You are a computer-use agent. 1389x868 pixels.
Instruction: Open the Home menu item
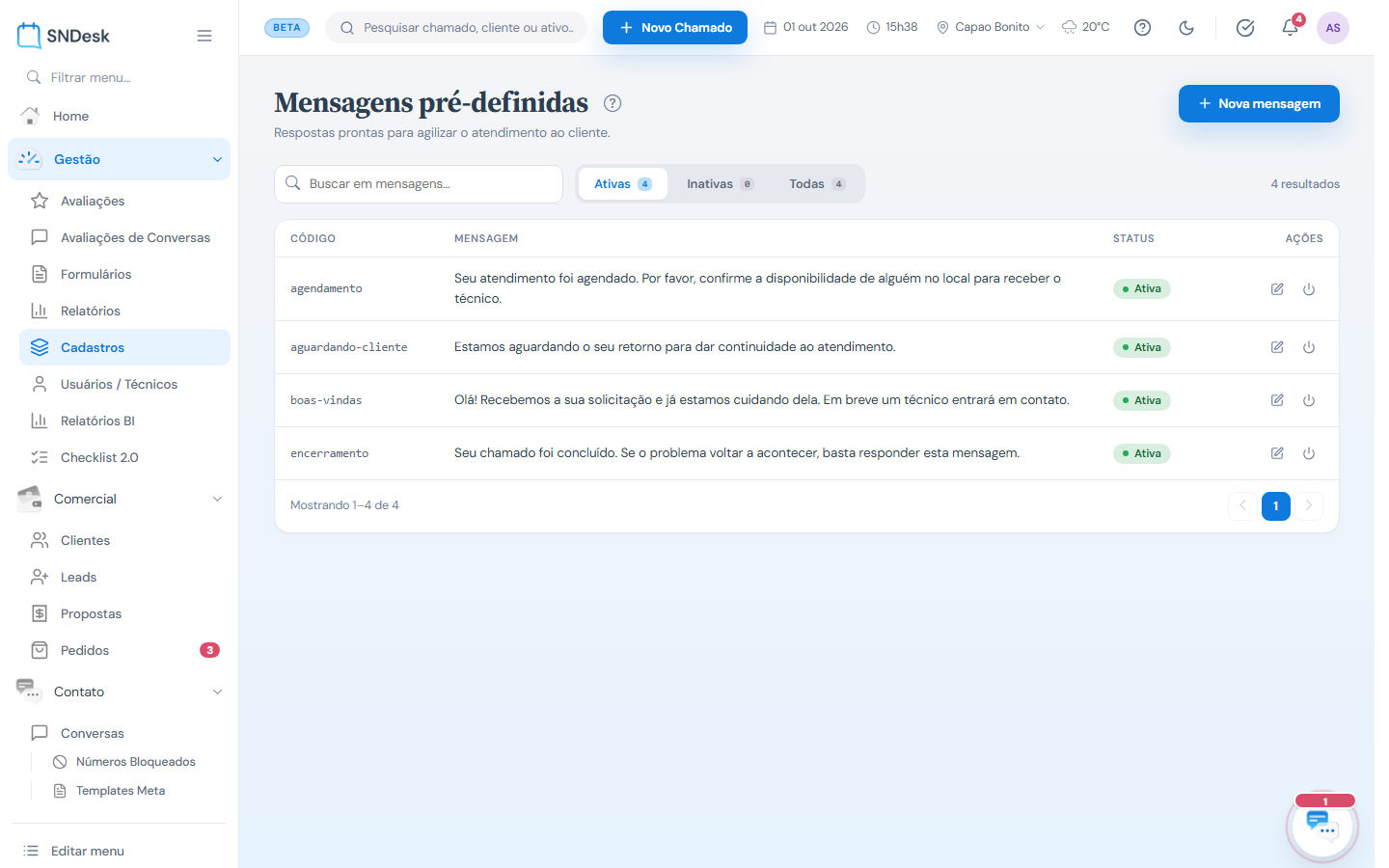119,116
